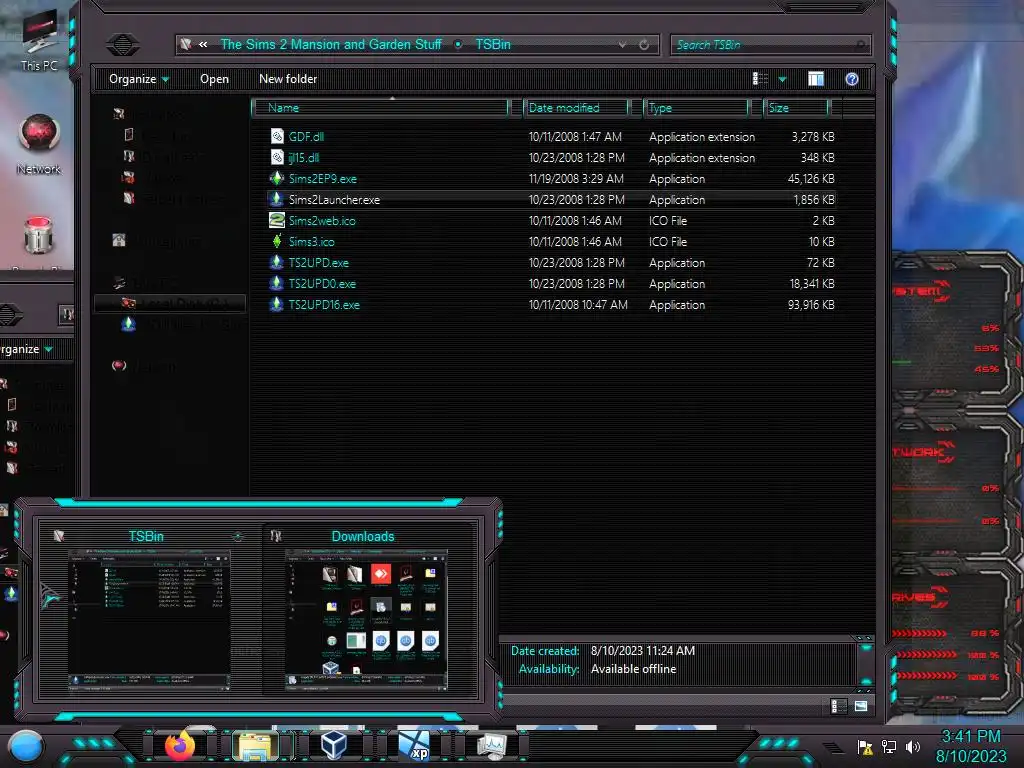Open the performance monitor taskbar icon
Image resolution: width=1024 pixels, height=768 pixels.
click(492, 745)
